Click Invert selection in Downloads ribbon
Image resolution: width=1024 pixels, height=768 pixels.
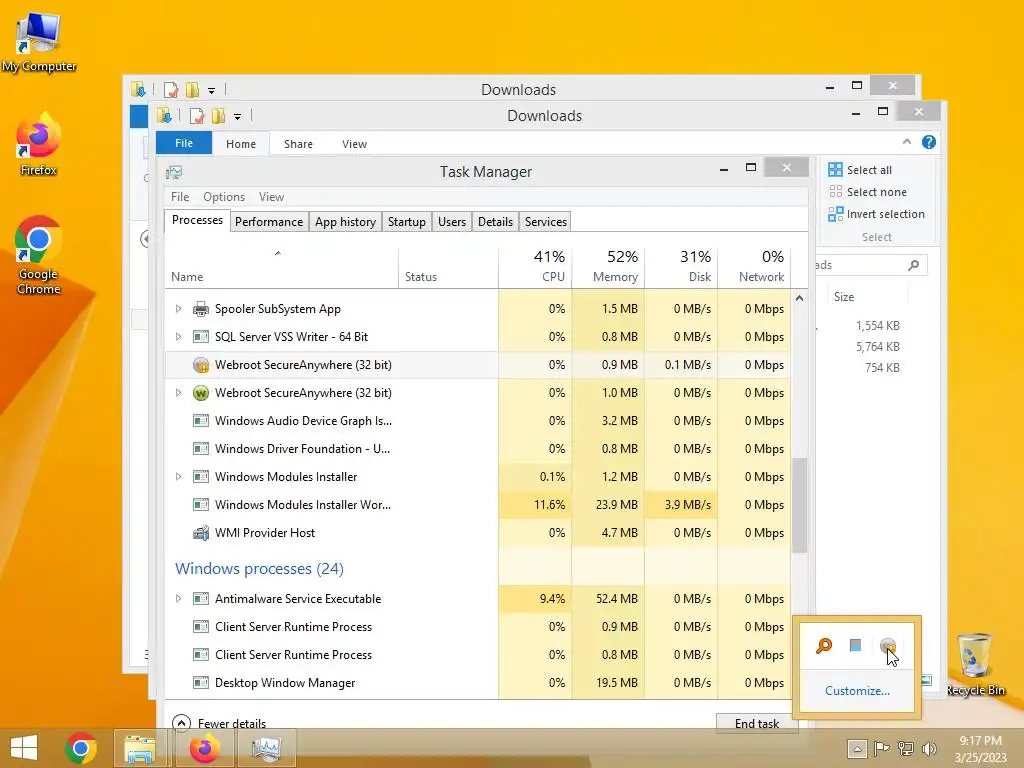click(876, 214)
